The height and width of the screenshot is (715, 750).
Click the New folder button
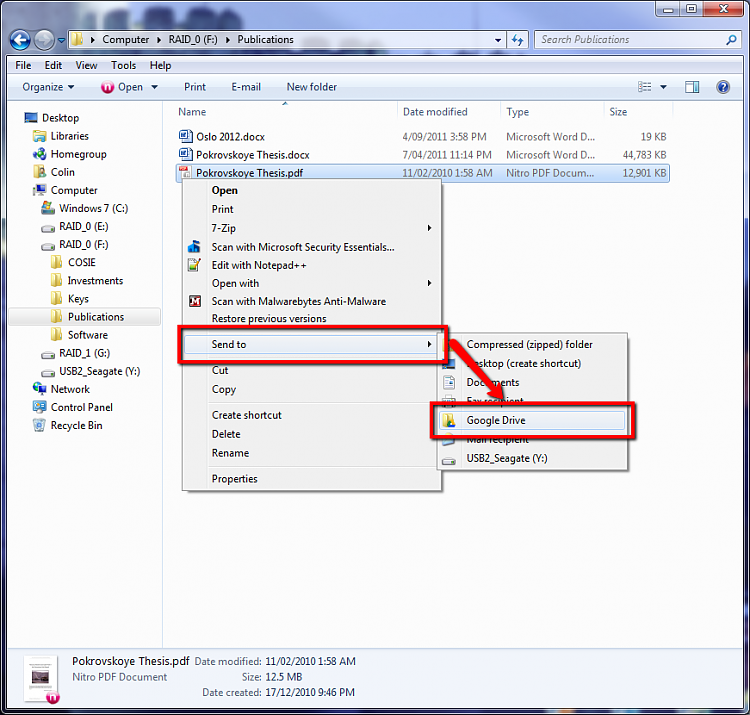[312, 87]
